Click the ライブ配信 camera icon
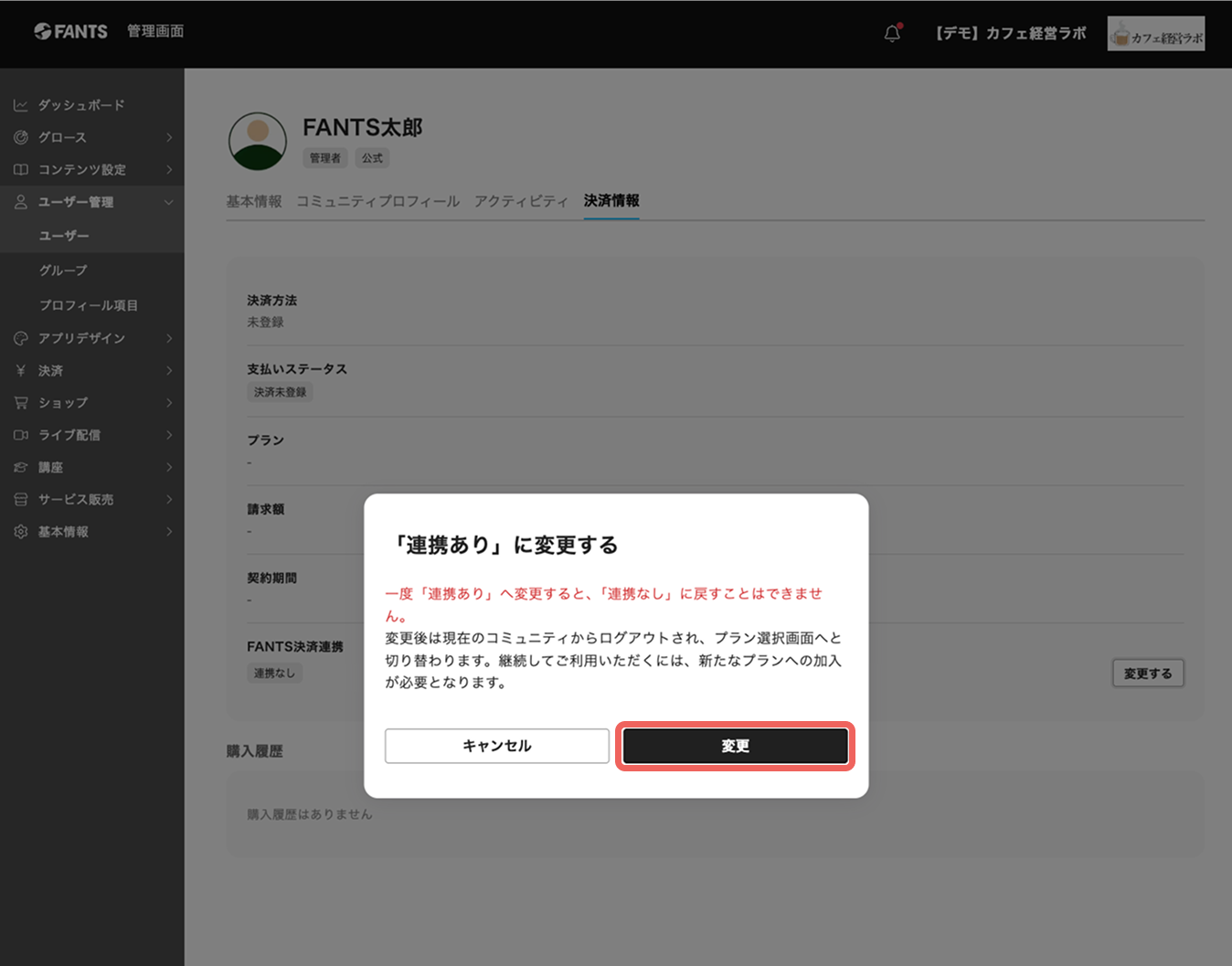This screenshot has height=966, width=1232. tap(20, 435)
